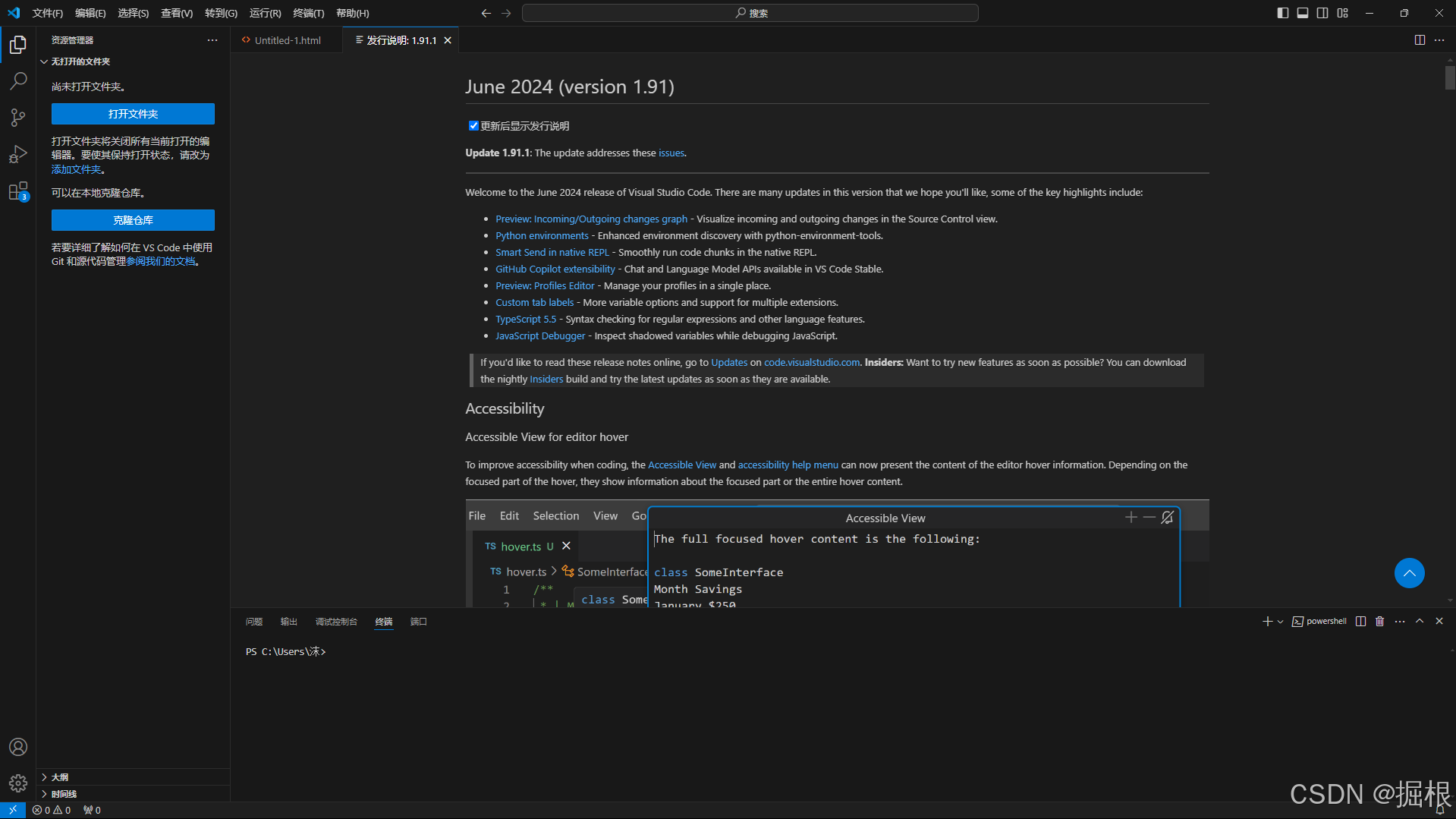The width and height of the screenshot is (1456, 819).
Task: Open terminal panel more actions
Action: coord(1400,622)
